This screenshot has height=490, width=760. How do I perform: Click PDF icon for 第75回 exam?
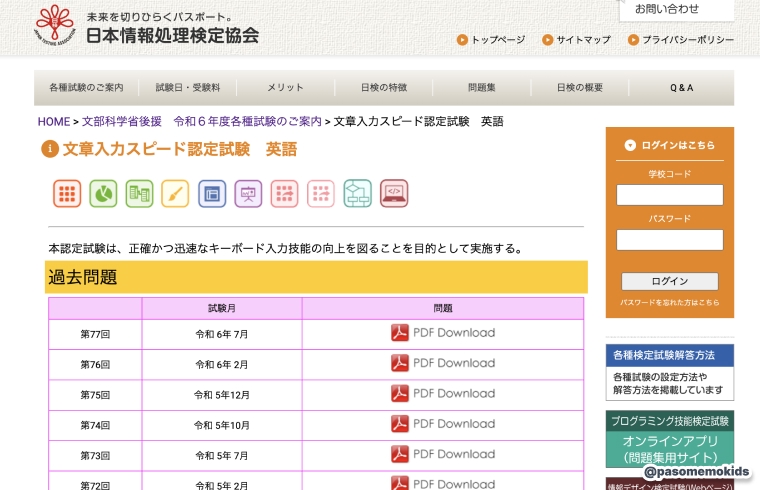(400, 394)
